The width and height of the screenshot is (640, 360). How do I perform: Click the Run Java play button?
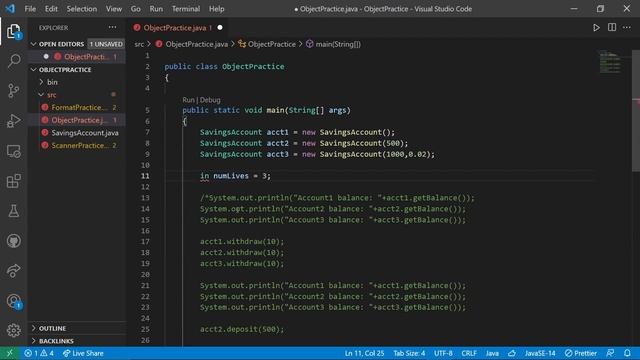pos(596,28)
